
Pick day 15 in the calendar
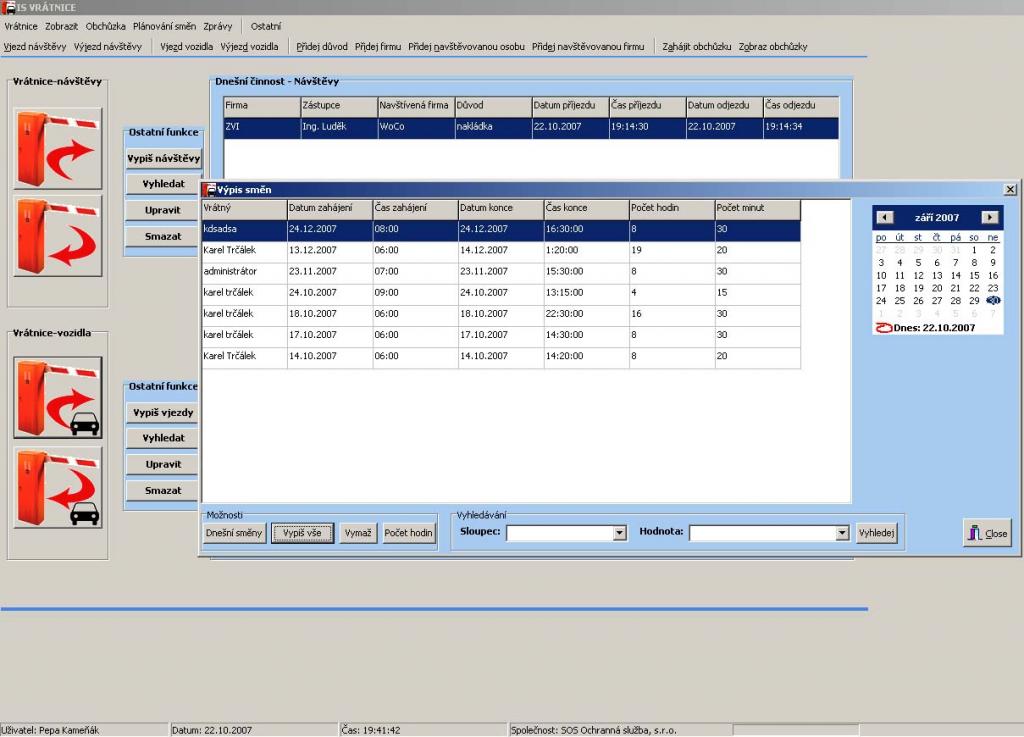974,275
